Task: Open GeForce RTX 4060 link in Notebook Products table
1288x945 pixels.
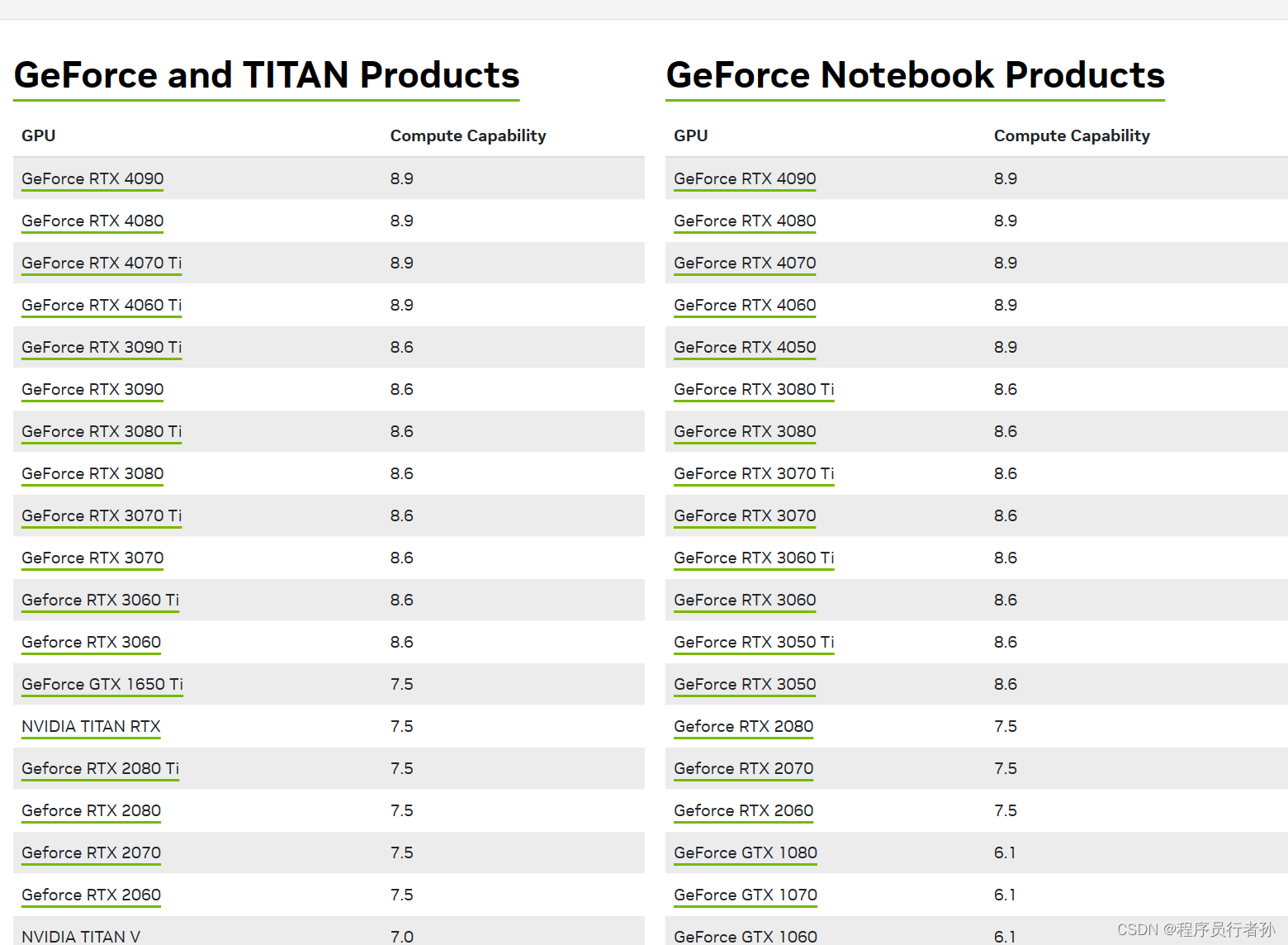Action: [745, 305]
